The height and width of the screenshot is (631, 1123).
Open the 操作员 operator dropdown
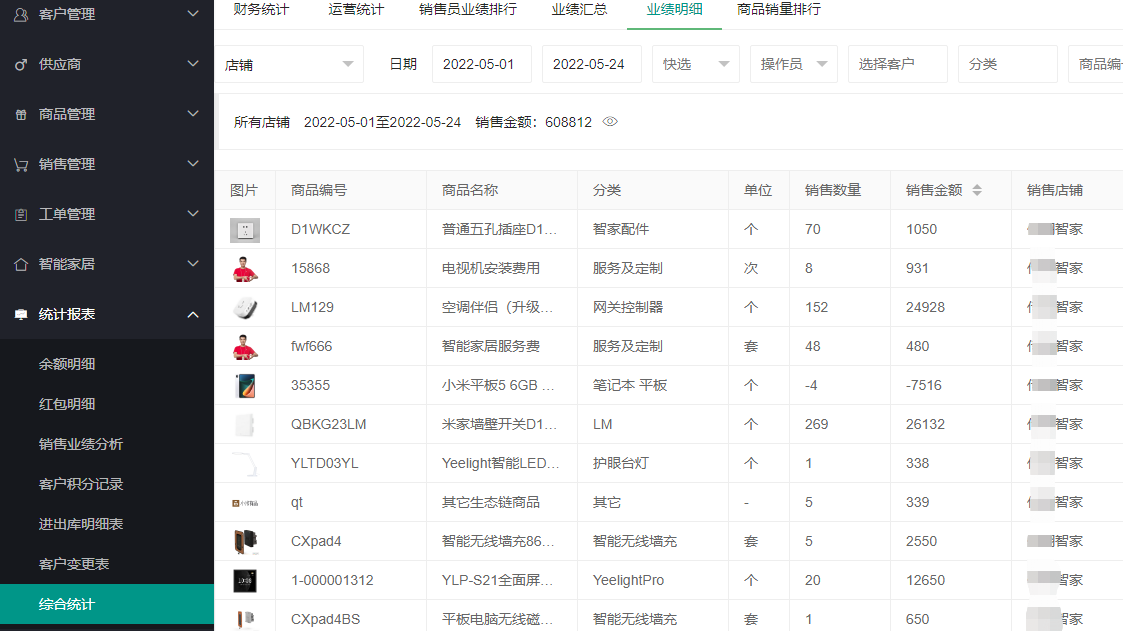click(794, 64)
